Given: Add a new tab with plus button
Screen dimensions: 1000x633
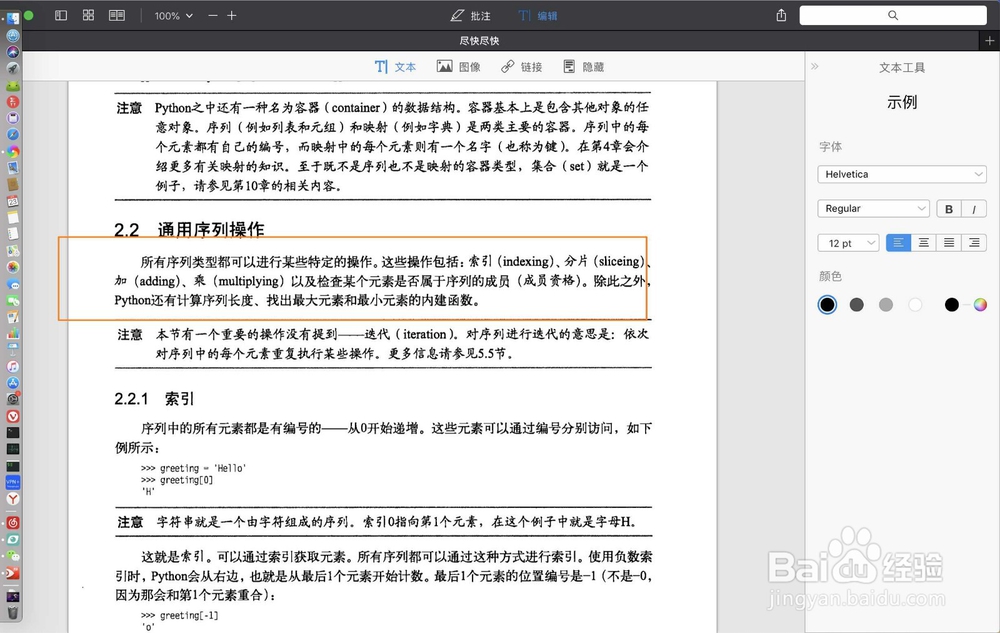Looking at the screenshot, I should (989, 41).
